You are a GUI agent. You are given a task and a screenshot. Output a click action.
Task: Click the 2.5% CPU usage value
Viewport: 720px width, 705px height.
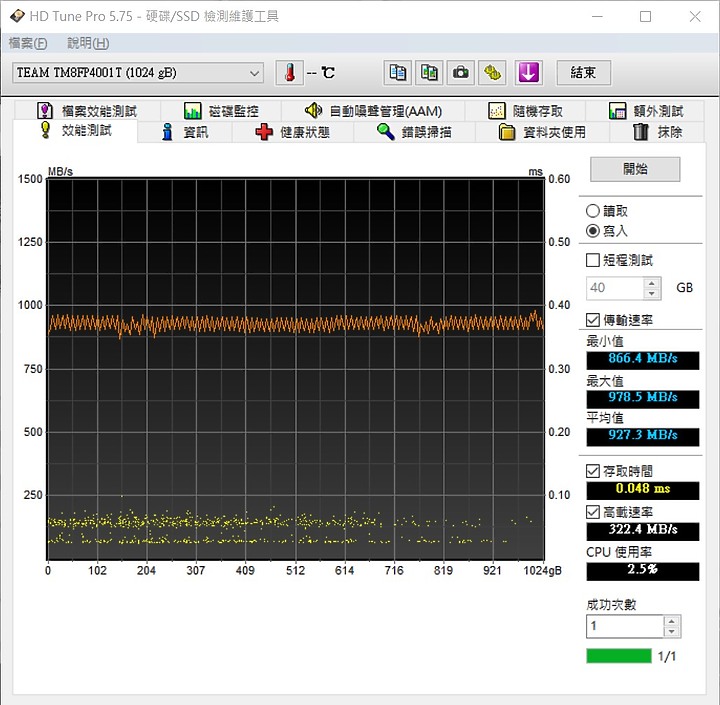point(642,570)
